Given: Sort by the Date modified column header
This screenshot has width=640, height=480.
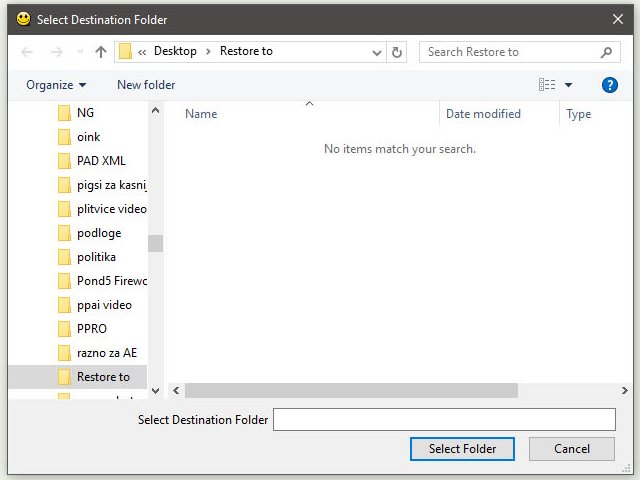Looking at the screenshot, I should 483,114.
